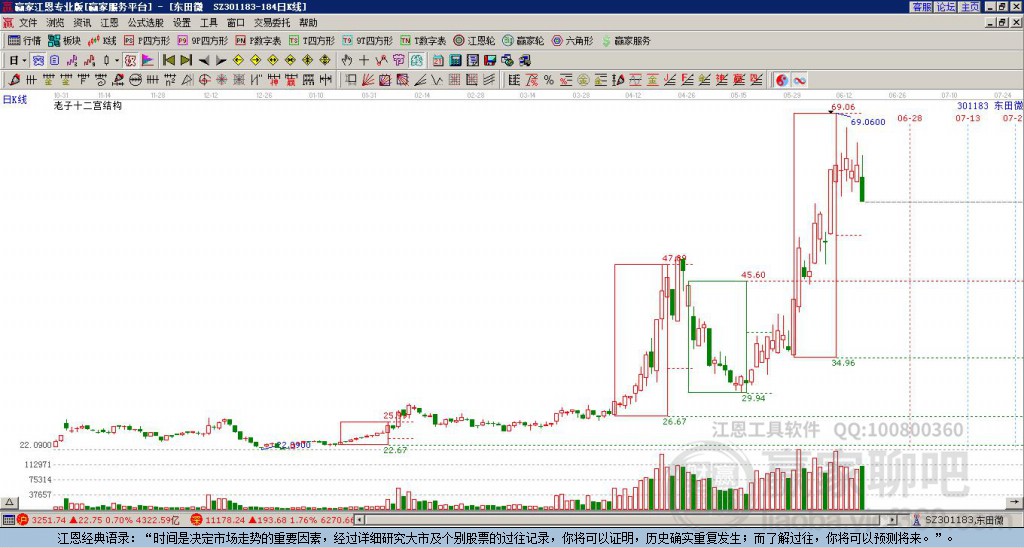Open the 板块 sector view
Viewport: 1024px width, 548px height.
[64, 40]
